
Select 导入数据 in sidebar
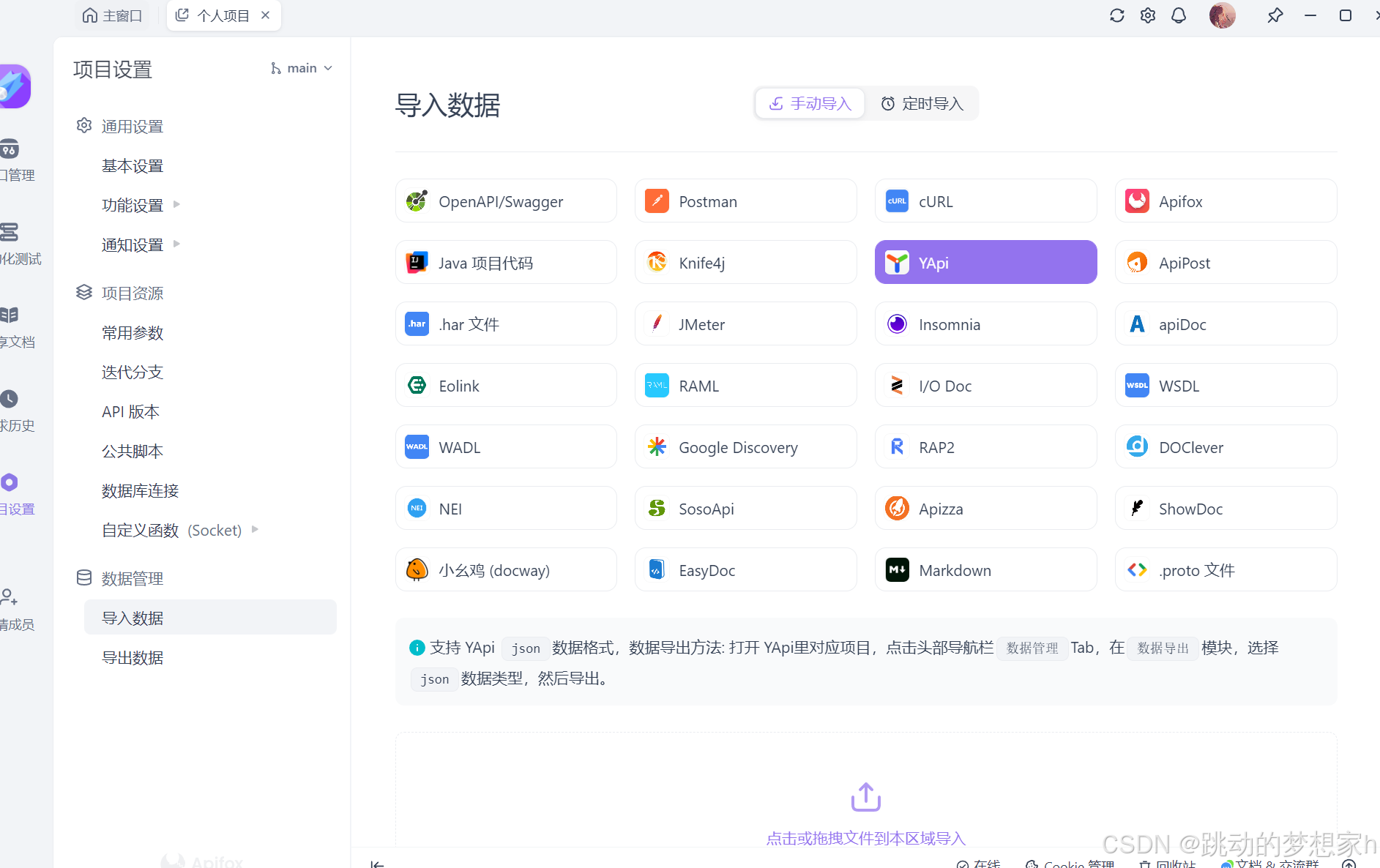(x=210, y=618)
